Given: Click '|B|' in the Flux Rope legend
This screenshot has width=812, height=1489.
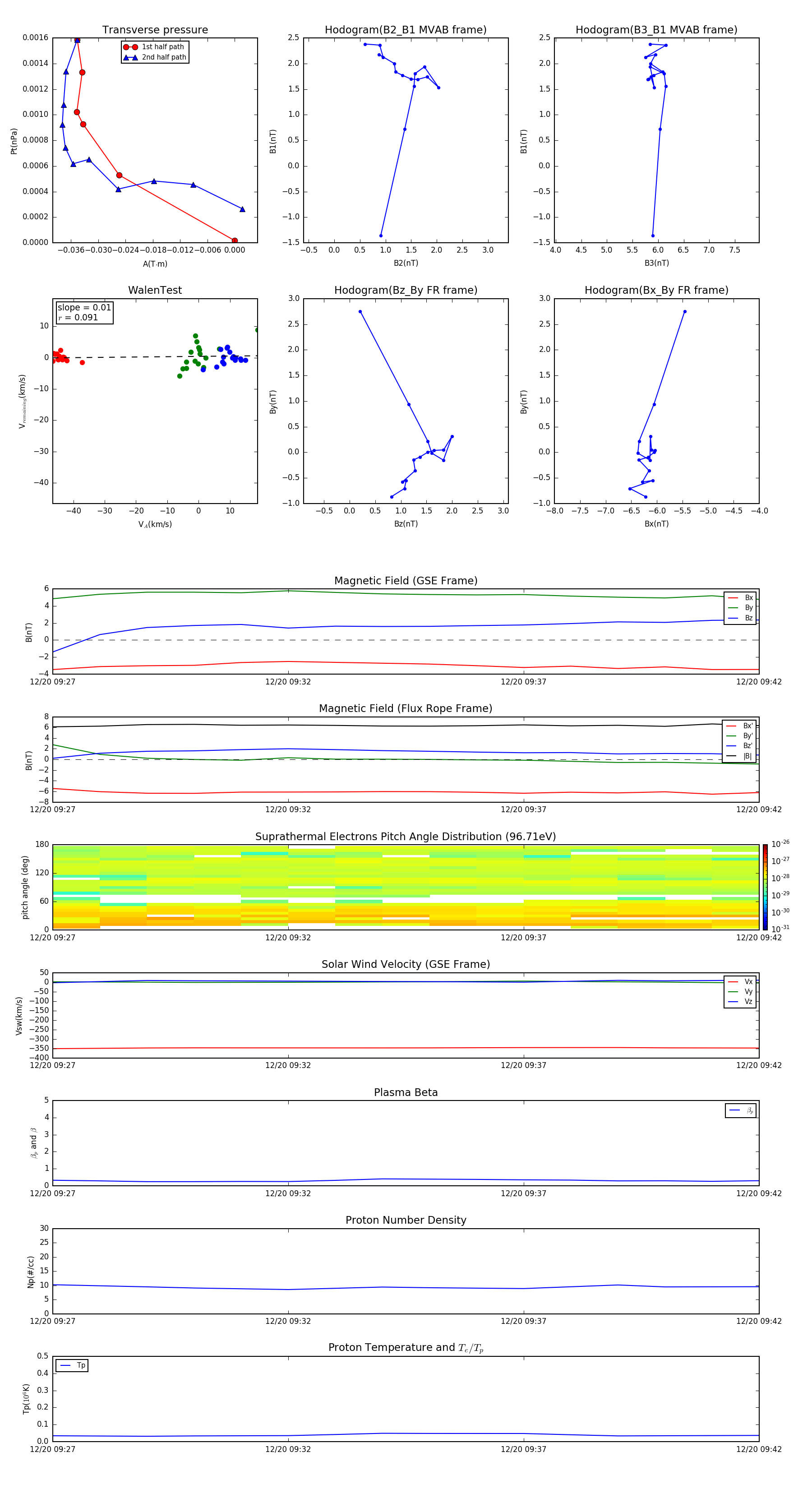Looking at the screenshot, I should pyautogui.click(x=748, y=756).
